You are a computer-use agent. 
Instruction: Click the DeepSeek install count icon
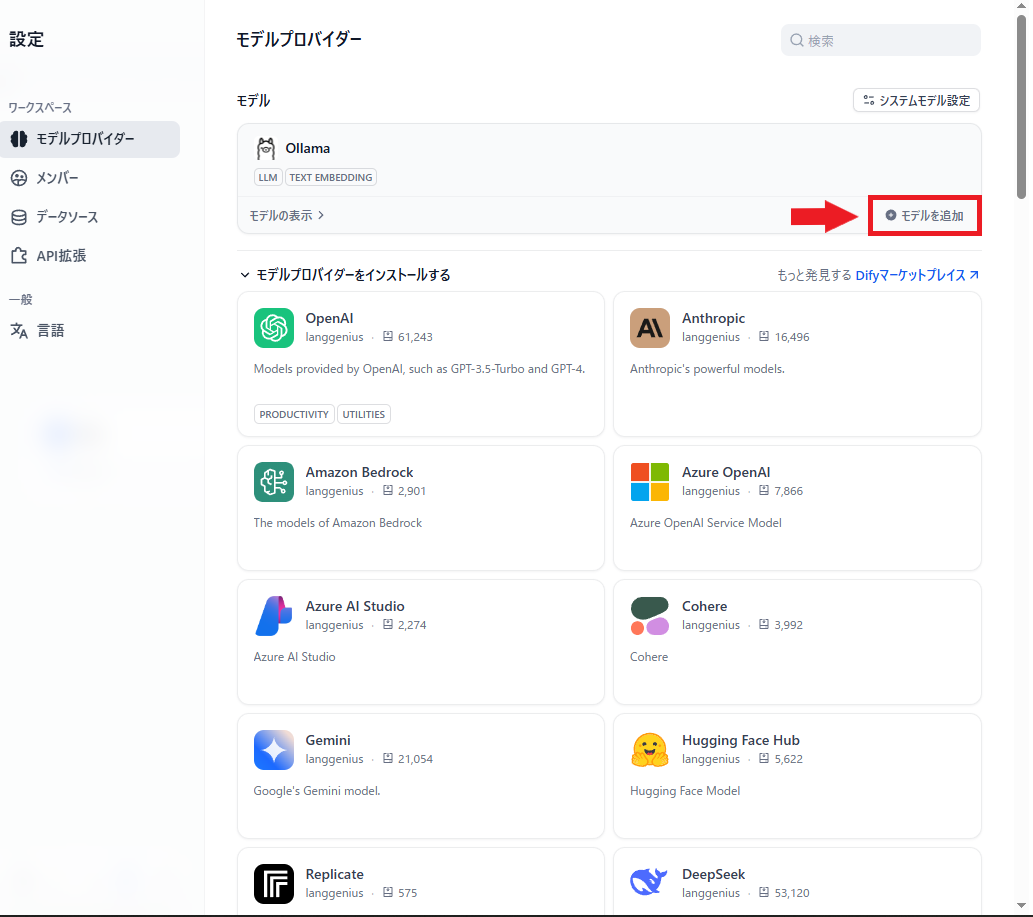[764, 892]
